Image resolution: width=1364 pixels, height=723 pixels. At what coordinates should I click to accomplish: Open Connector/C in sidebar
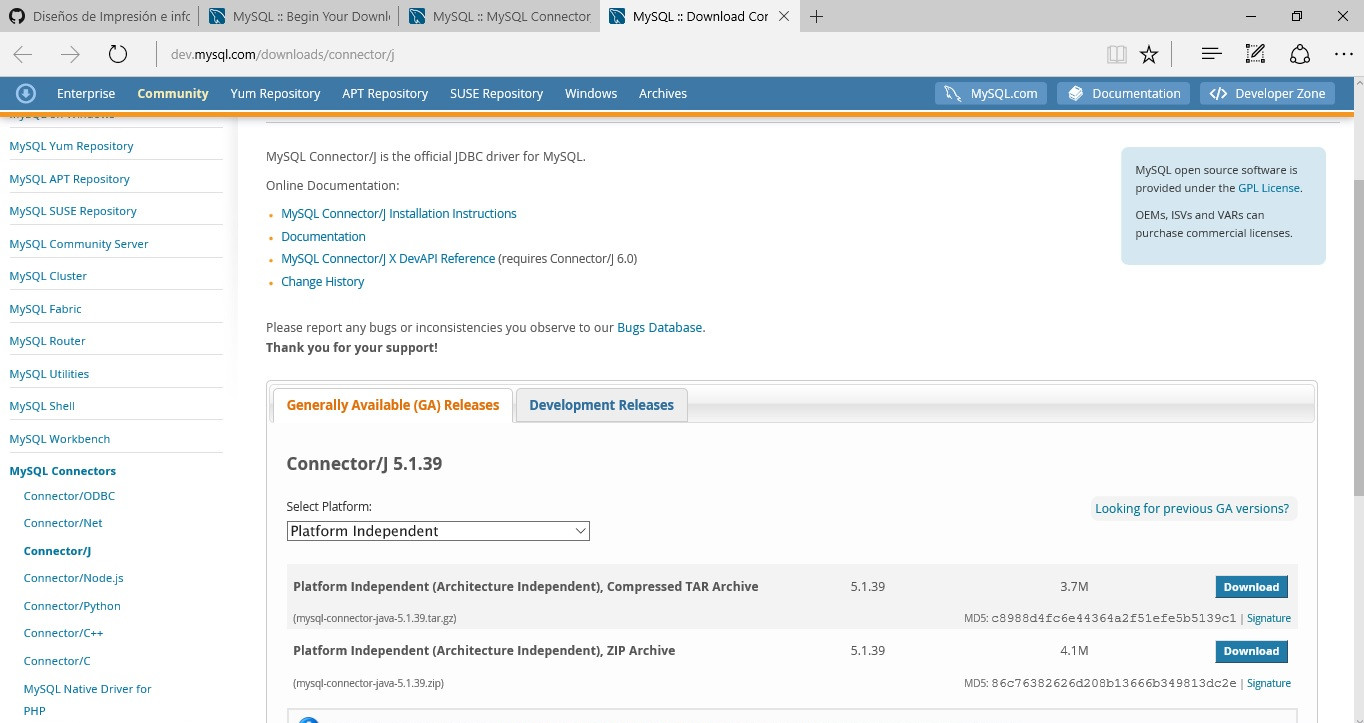tap(57, 661)
